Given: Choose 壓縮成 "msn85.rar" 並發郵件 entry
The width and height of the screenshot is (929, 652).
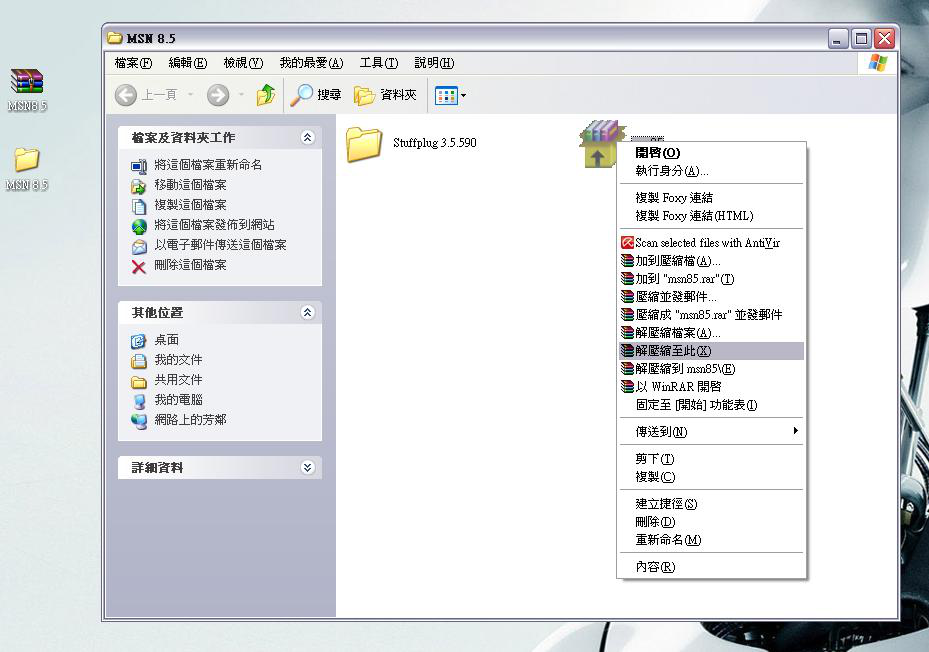Looking at the screenshot, I should (x=711, y=315).
